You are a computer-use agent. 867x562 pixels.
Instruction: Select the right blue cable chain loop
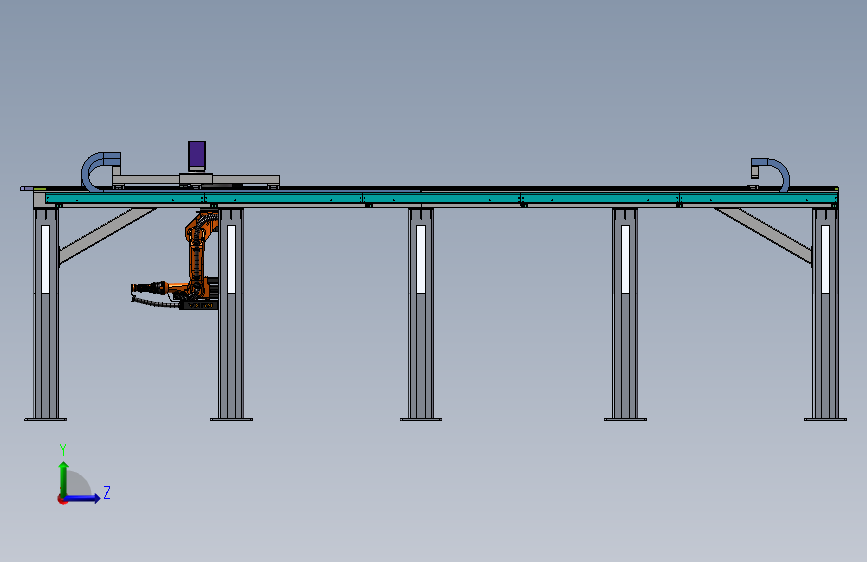(771, 174)
